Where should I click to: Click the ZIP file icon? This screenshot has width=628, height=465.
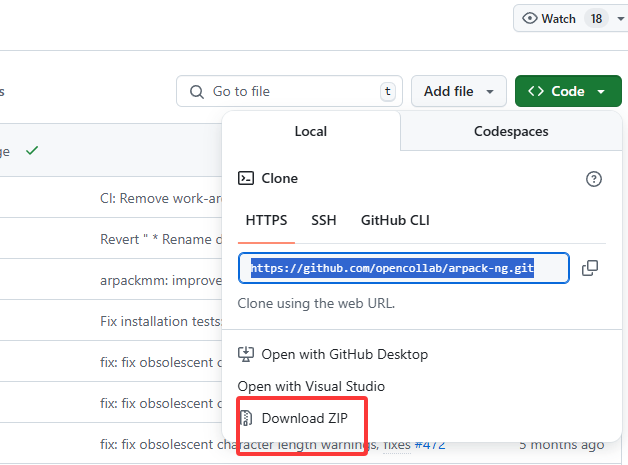246,417
